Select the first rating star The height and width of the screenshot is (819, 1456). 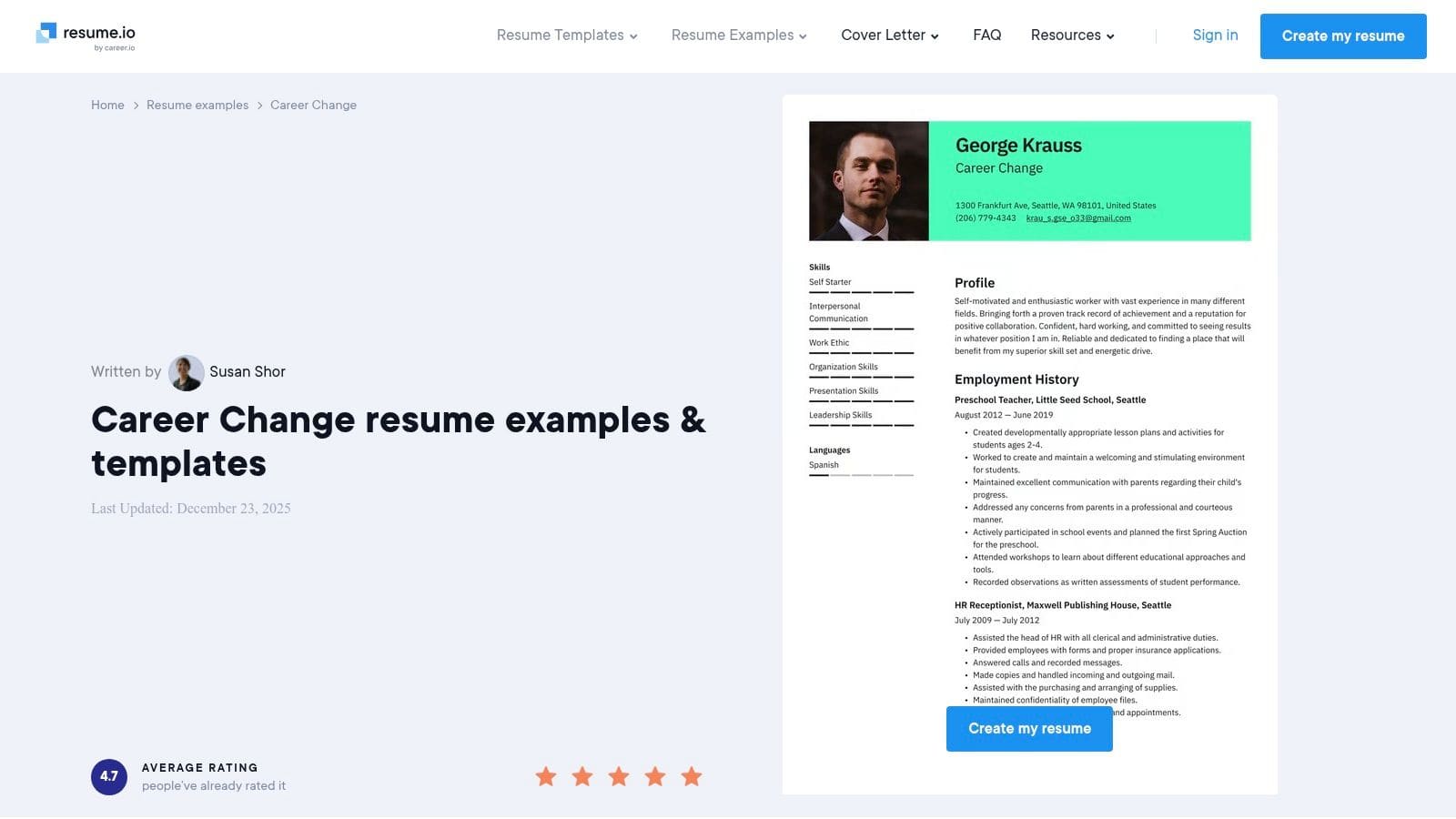[x=546, y=776]
